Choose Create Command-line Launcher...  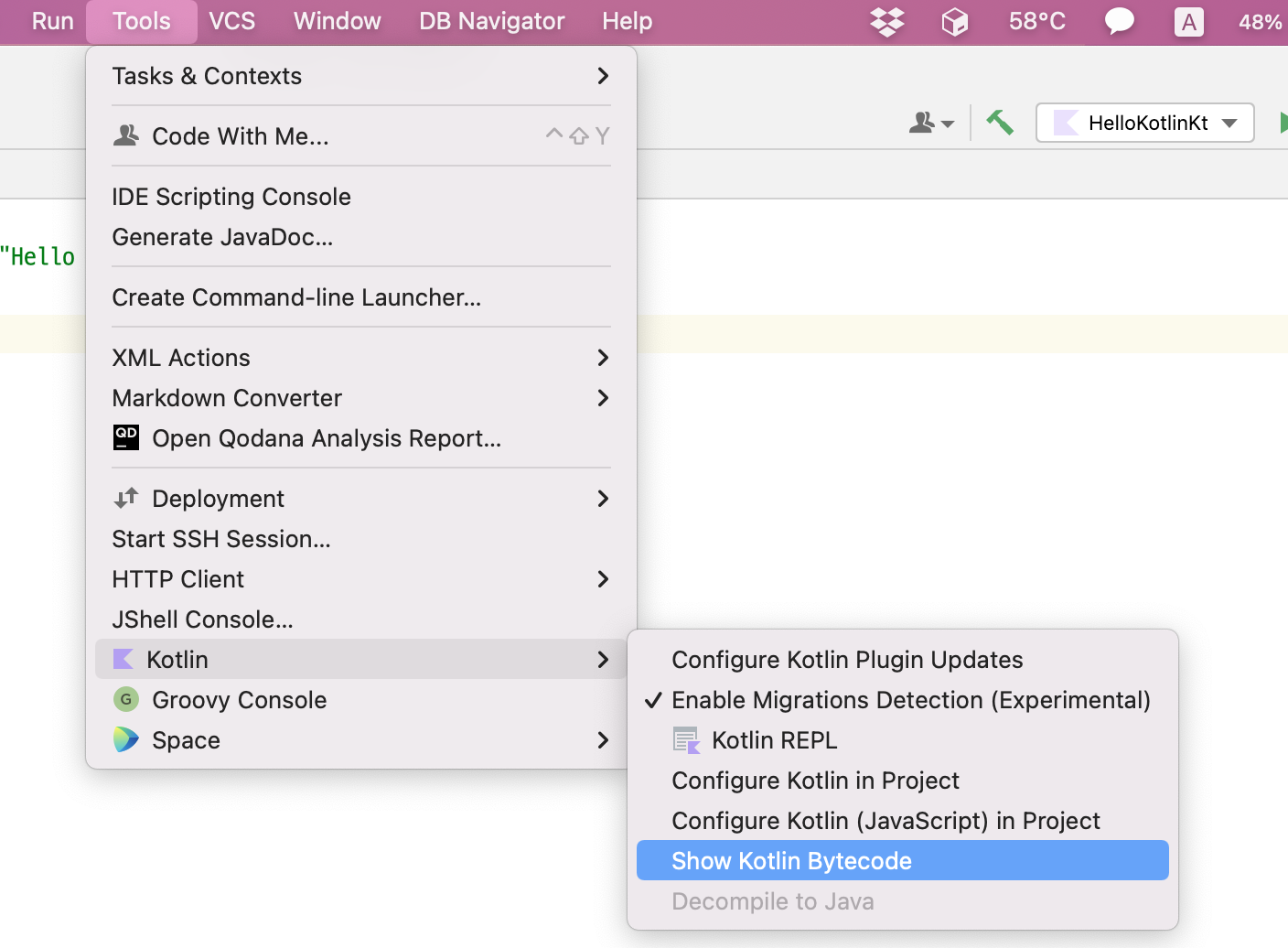(361, 297)
